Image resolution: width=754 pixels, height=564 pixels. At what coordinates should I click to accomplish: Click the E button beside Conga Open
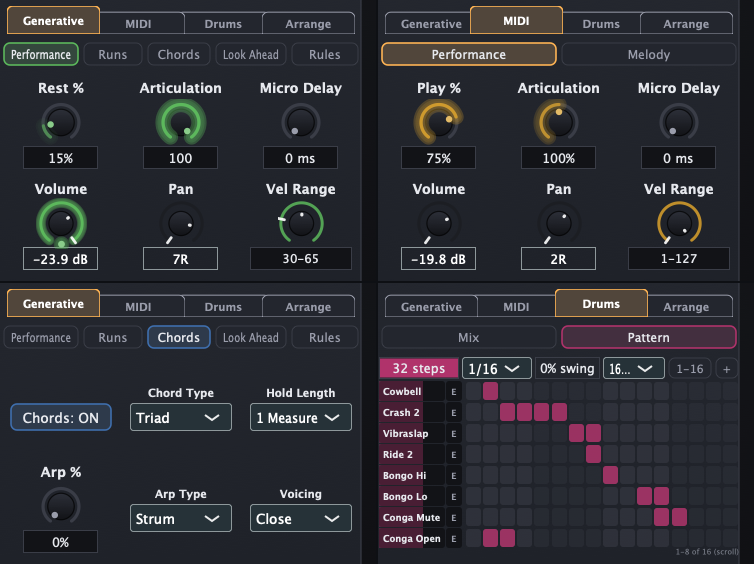click(x=453, y=539)
